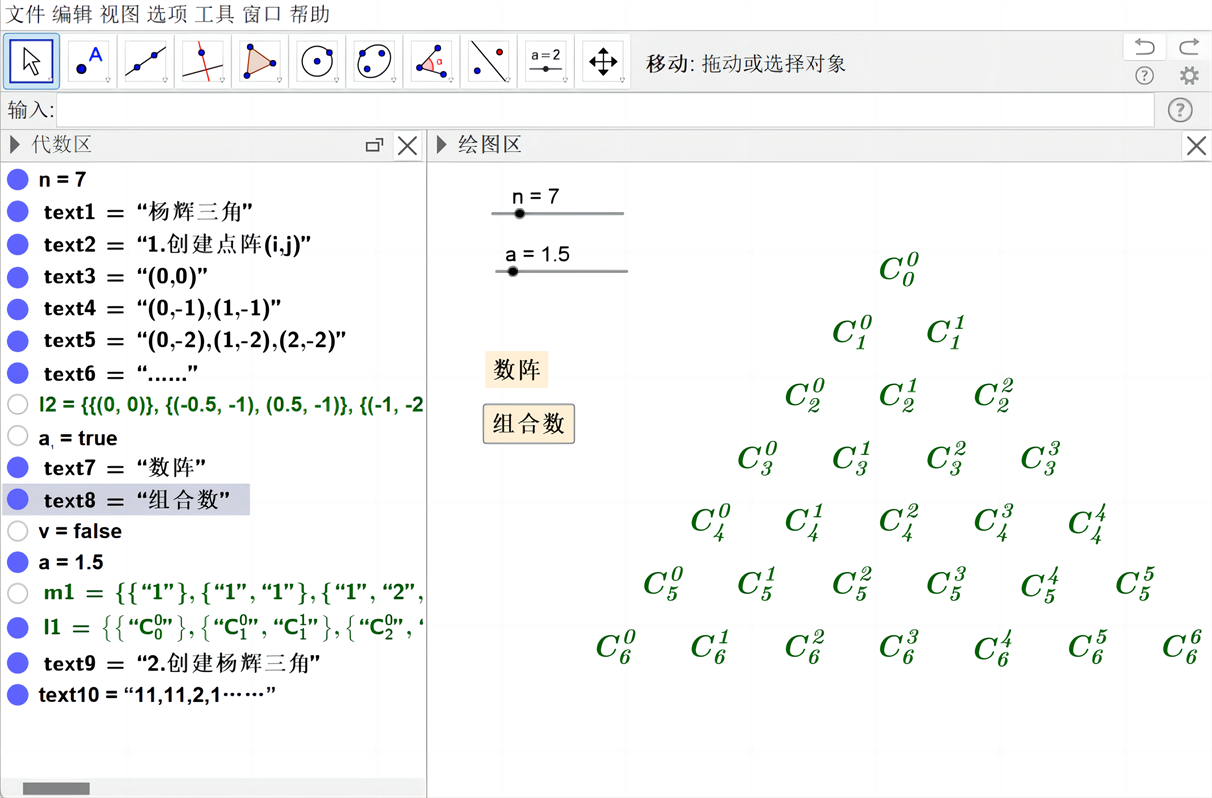
Task: Open the input help button
Action: [x=1181, y=110]
